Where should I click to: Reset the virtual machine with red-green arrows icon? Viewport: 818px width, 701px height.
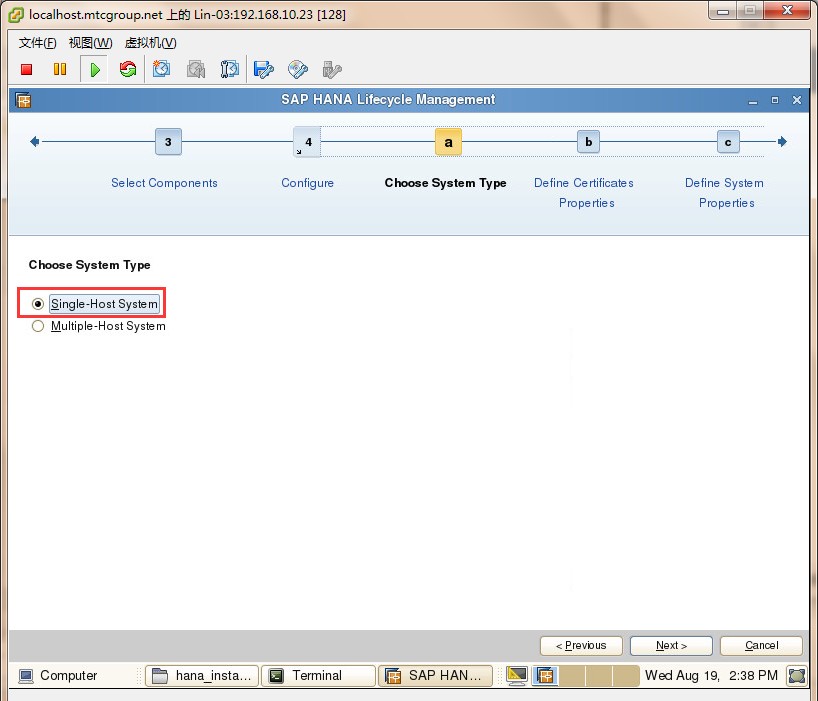pyautogui.click(x=128, y=69)
